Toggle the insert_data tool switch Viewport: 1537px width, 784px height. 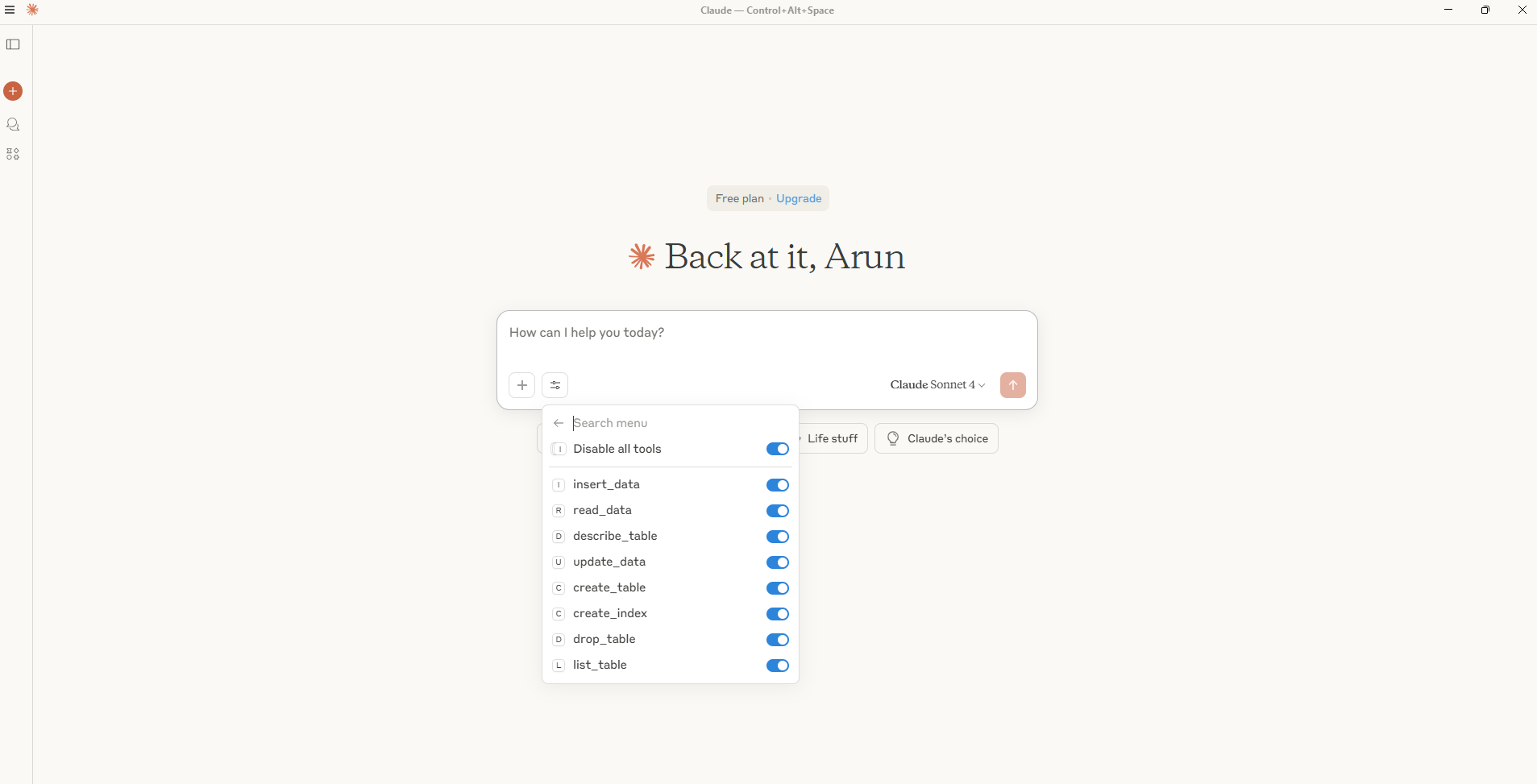pos(778,485)
